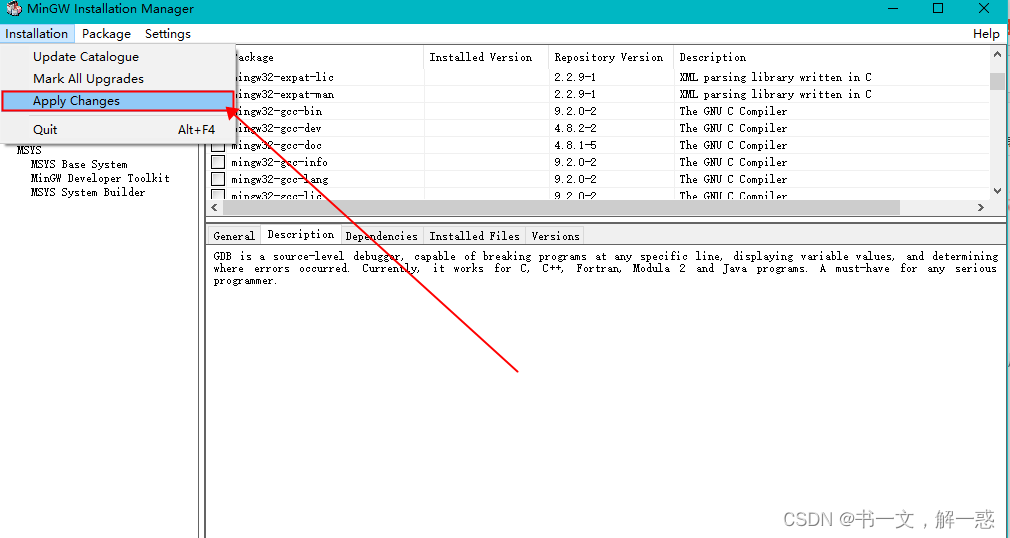Image resolution: width=1010 pixels, height=538 pixels.
Task: Click the GDB description paragraph text
Action: pos(605,268)
